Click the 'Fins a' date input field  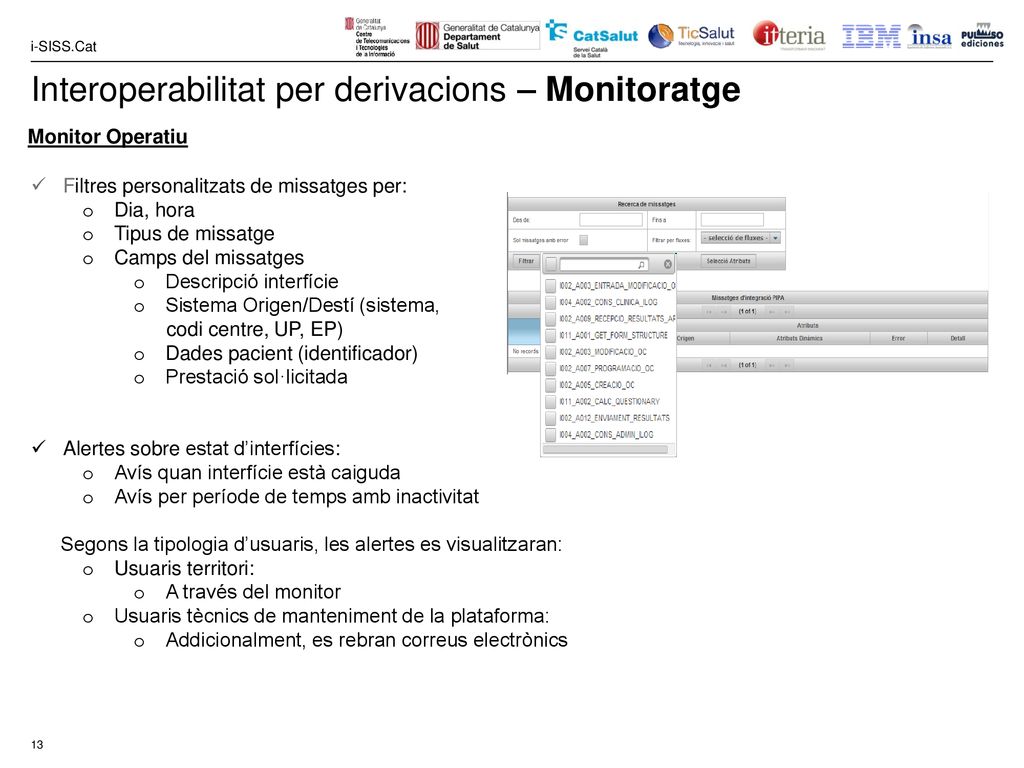pyautogui.click(x=731, y=220)
